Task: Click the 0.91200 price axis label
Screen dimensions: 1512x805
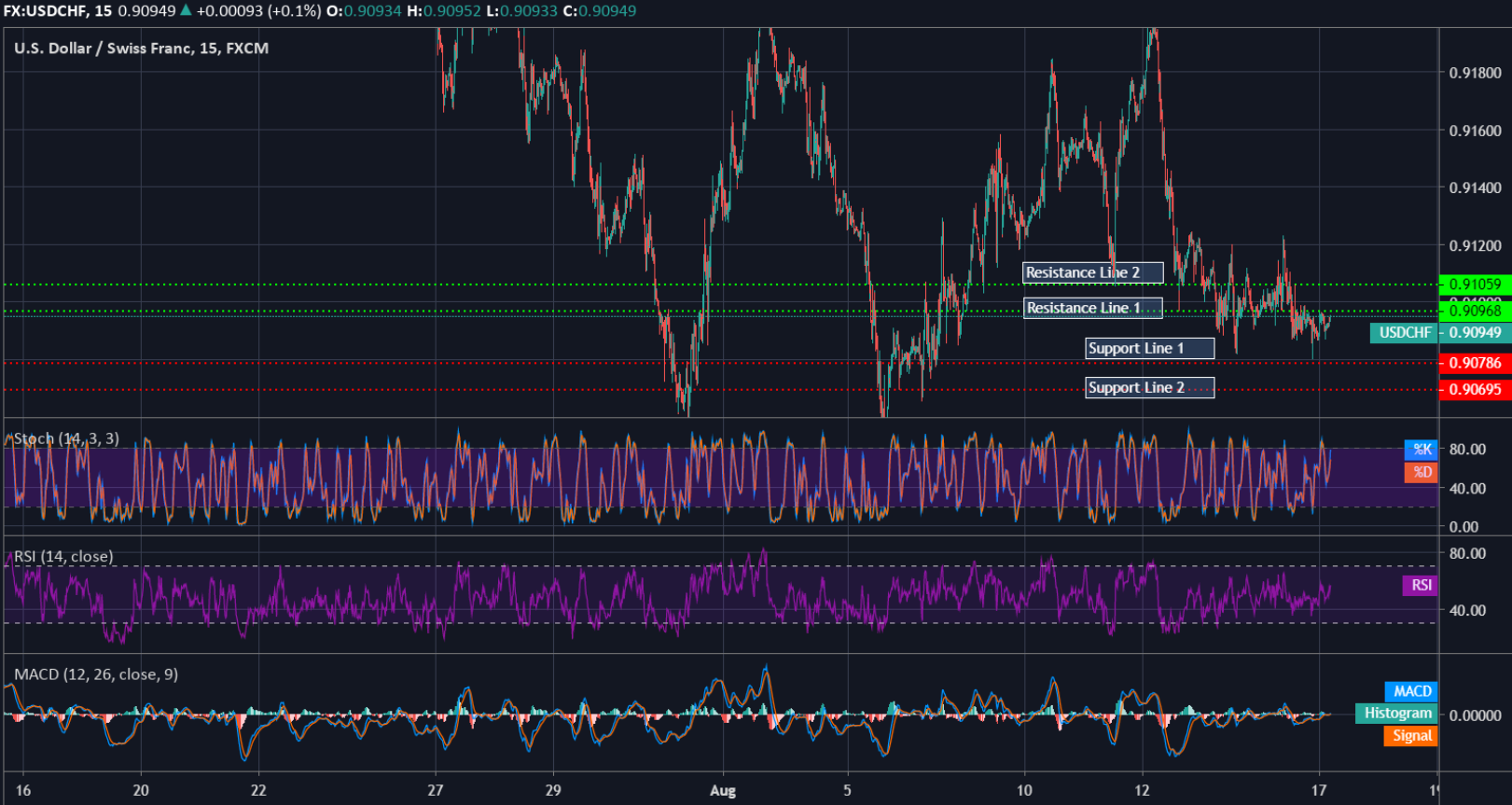Action: pyautogui.click(x=1475, y=246)
